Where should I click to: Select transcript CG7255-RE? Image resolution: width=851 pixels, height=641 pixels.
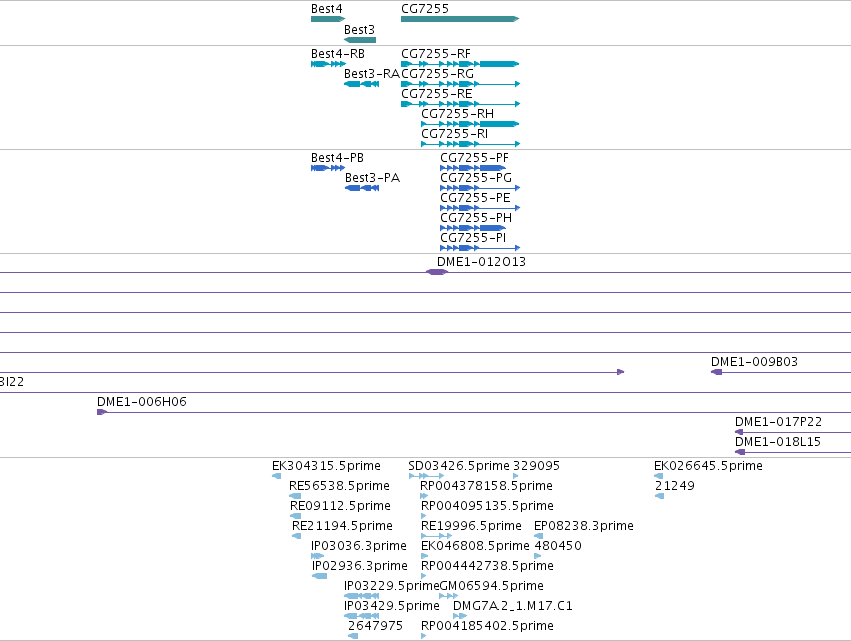click(x=461, y=104)
